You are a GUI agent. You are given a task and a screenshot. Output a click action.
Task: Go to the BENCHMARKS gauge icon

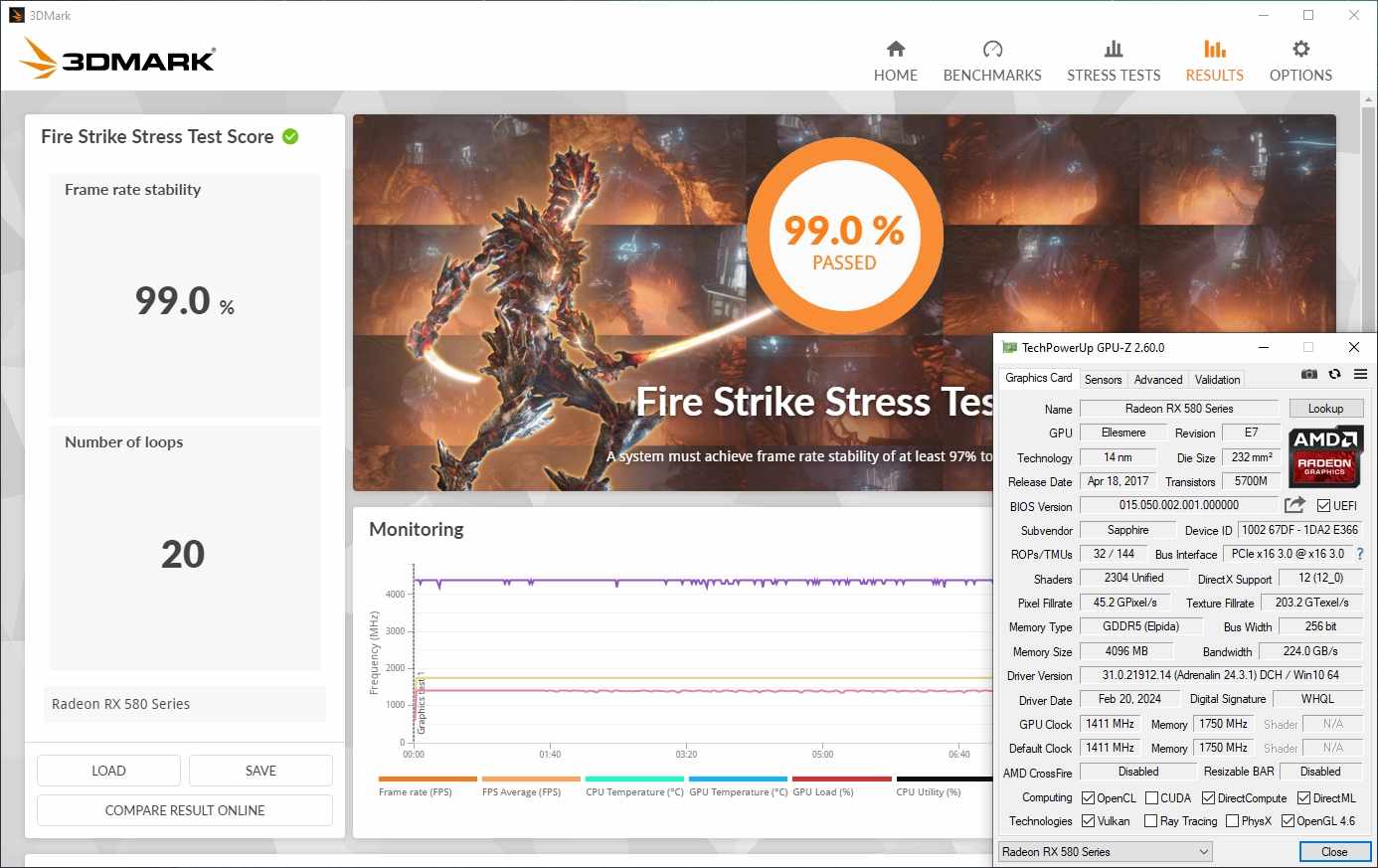click(992, 50)
